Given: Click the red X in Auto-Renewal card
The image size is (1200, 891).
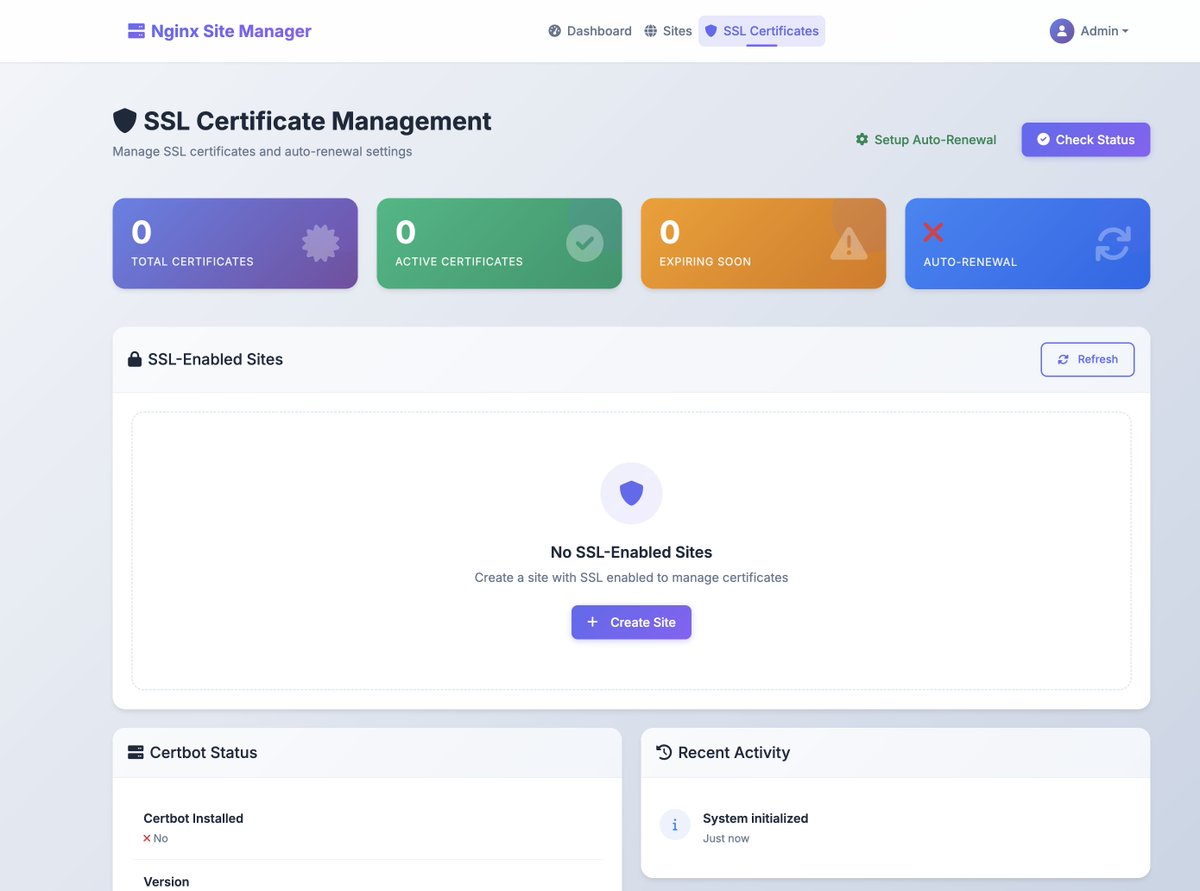Looking at the screenshot, I should (933, 232).
